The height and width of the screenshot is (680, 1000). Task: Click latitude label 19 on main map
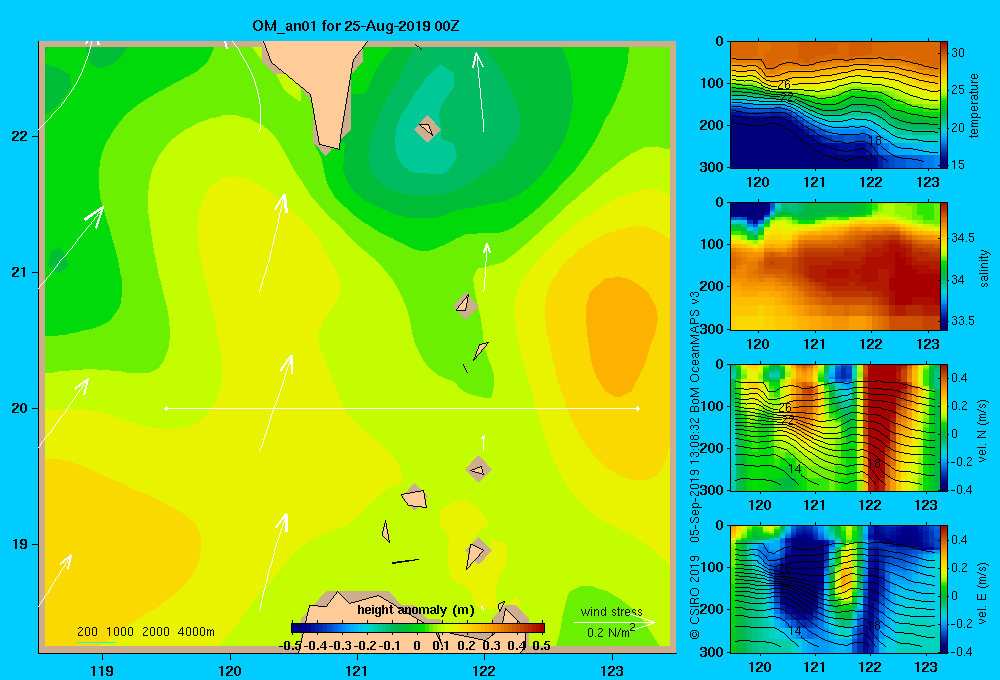pos(20,544)
